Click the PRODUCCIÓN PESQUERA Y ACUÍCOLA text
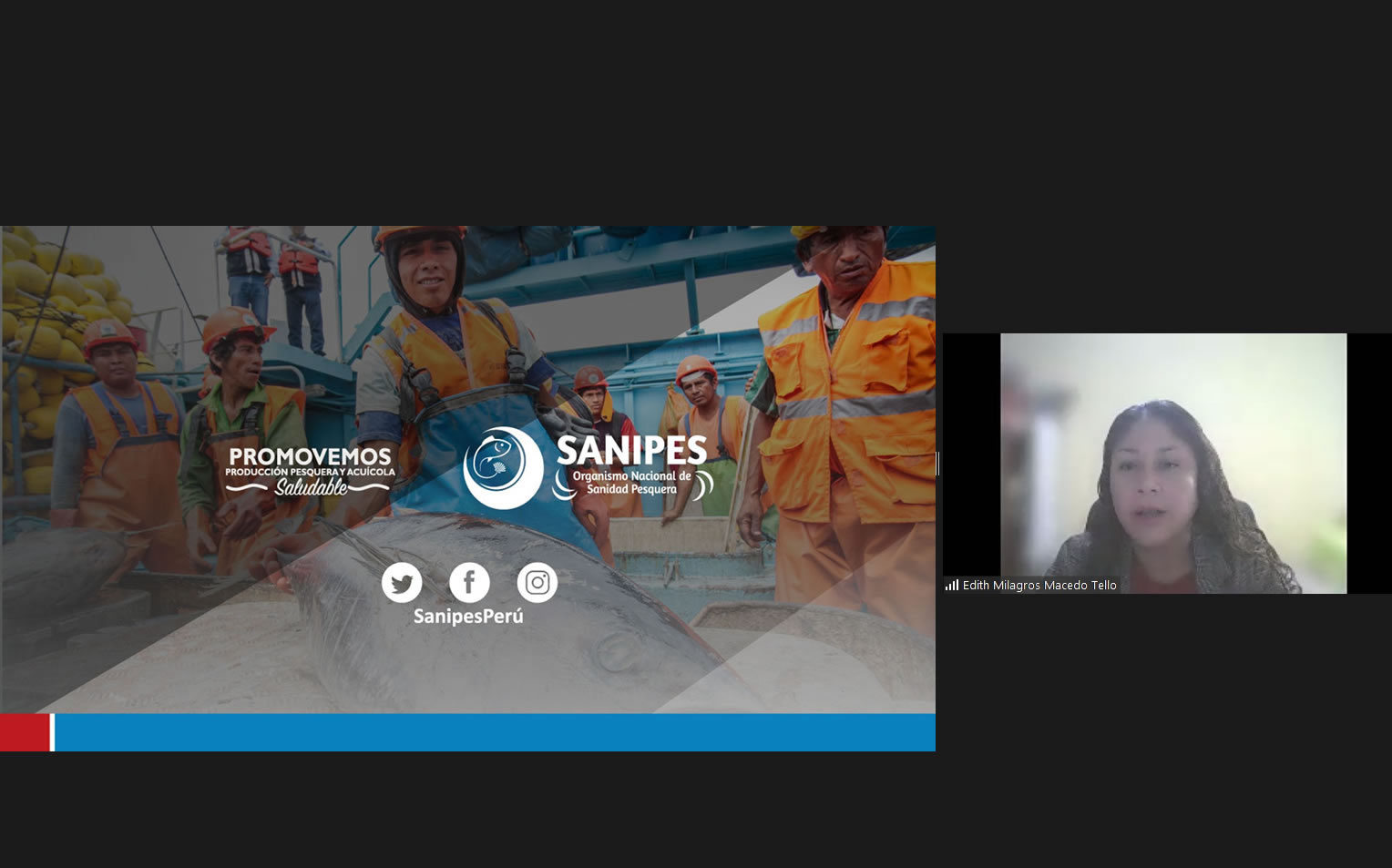This screenshot has width=1392, height=868. tap(311, 472)
